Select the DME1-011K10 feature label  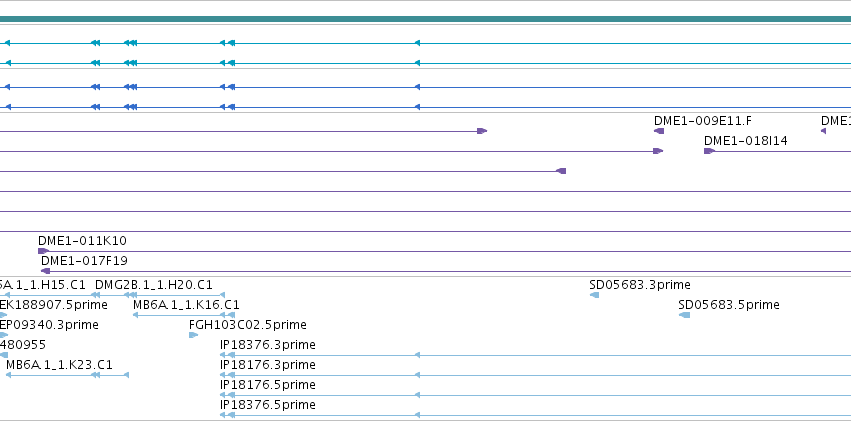[x=82, y=241]
